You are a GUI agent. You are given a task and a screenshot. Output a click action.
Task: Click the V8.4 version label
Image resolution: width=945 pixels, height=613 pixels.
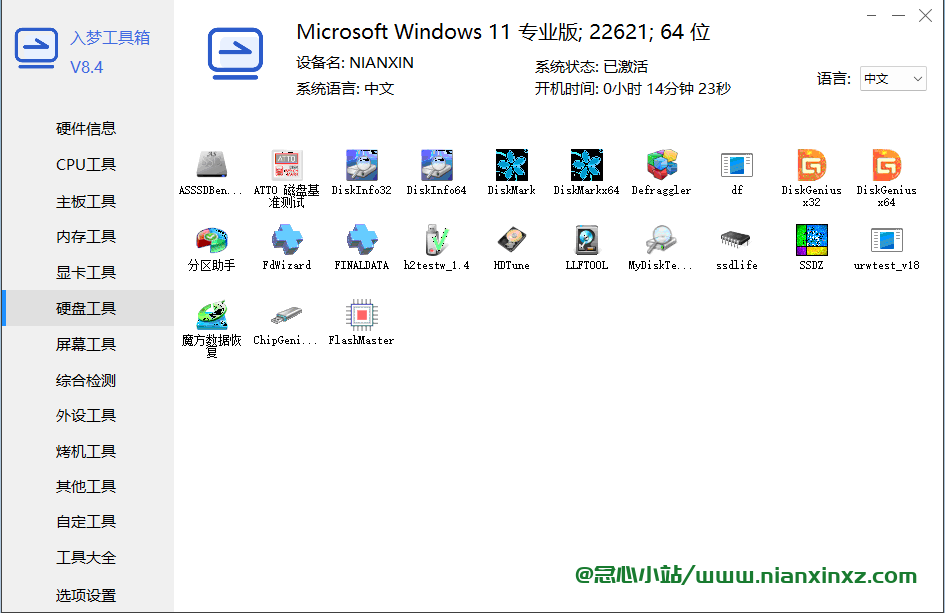point(86,67)
